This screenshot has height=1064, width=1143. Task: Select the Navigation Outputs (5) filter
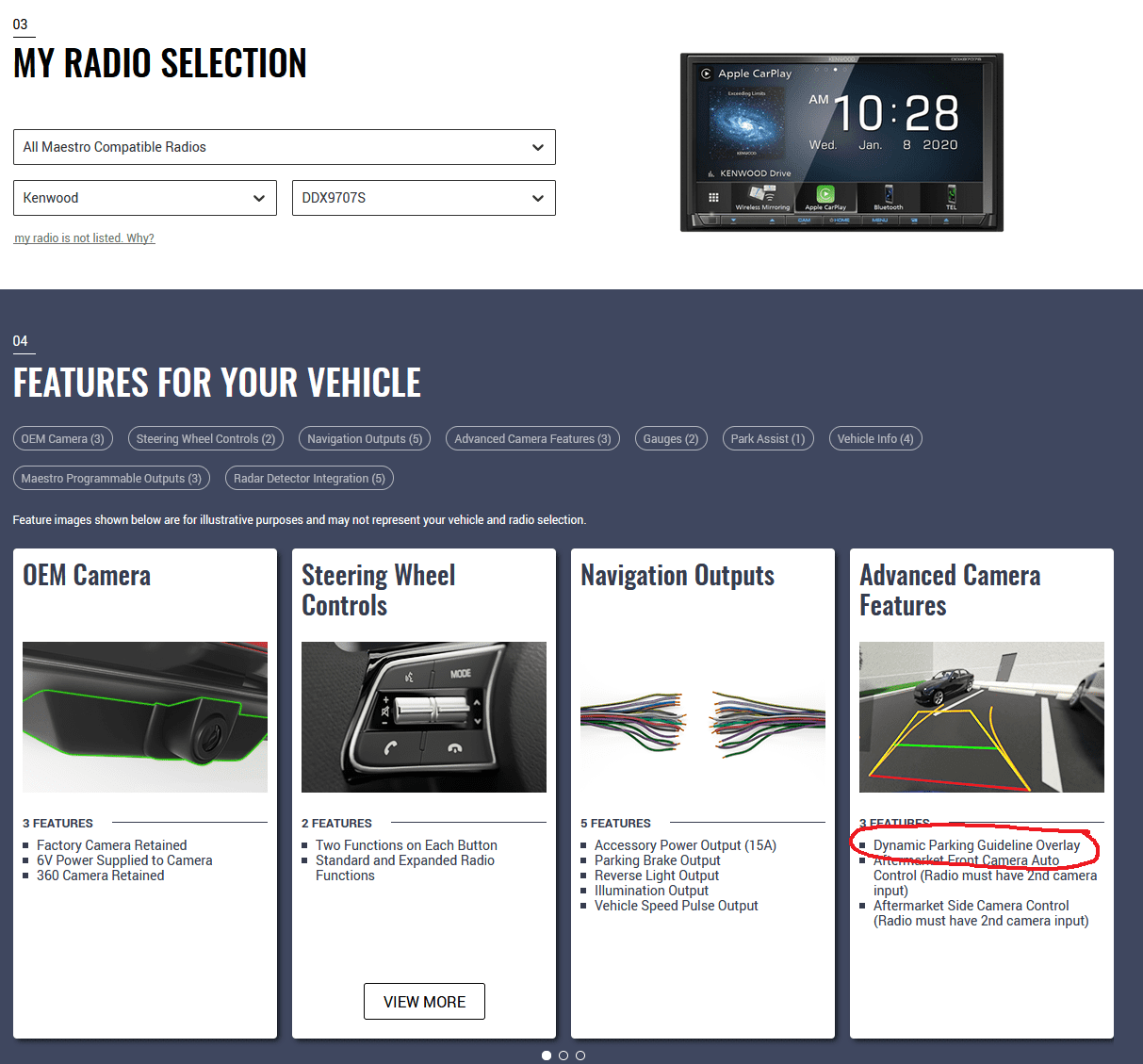[365, 438]
